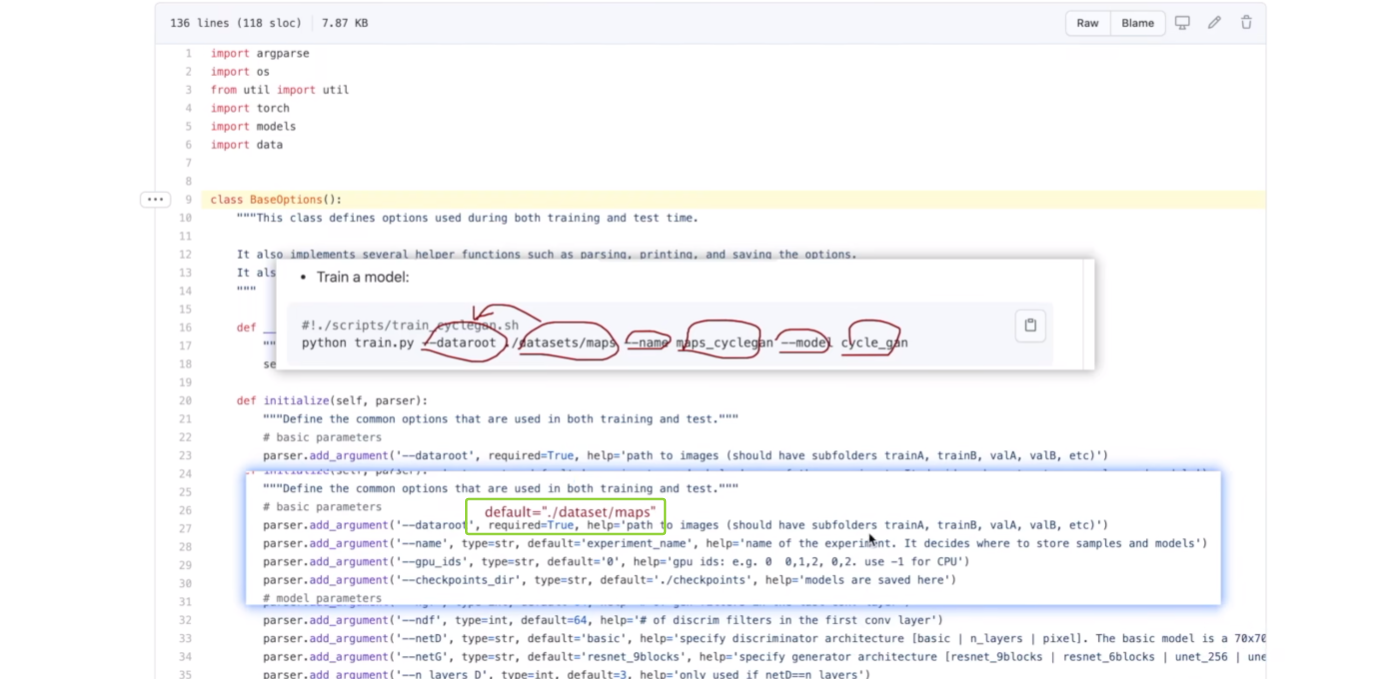The width and height of the screenshot is (1385, 679).
Task: Select line number 6
Action: pyautogui.click(x=188, y=145)
